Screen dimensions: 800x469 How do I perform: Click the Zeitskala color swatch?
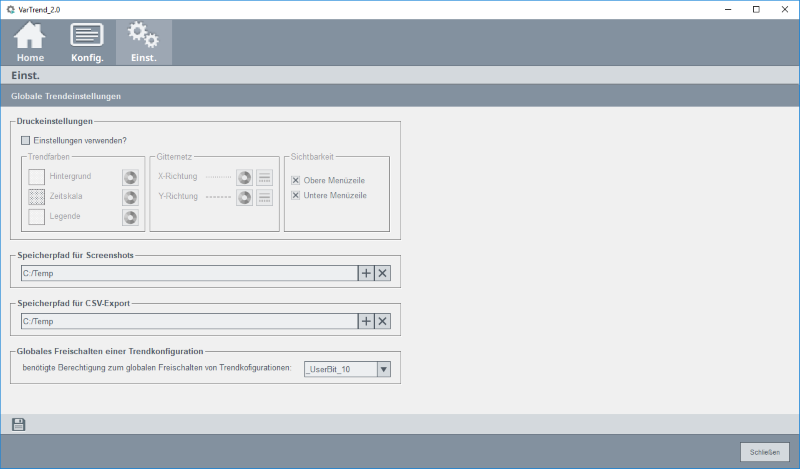(x=36, y=197)
